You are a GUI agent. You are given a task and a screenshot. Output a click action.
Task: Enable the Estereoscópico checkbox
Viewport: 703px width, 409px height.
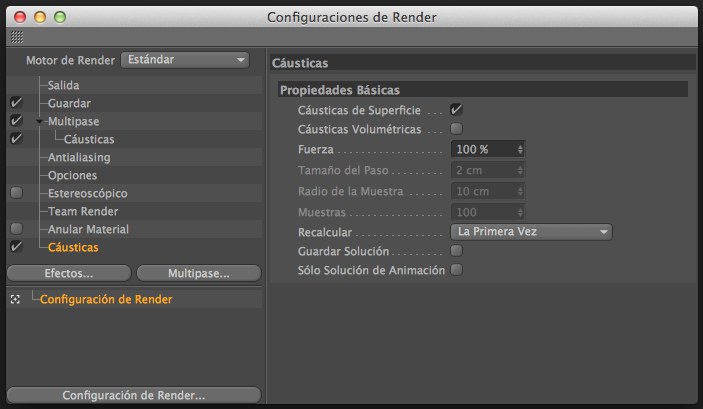[x=15, y=192]
